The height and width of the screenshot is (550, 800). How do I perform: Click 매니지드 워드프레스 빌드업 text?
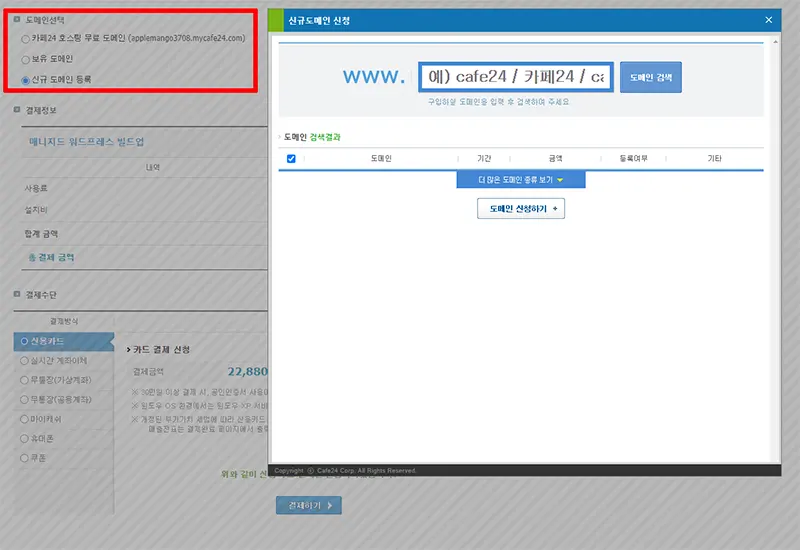pyautogui.click(x=86, y=142)
